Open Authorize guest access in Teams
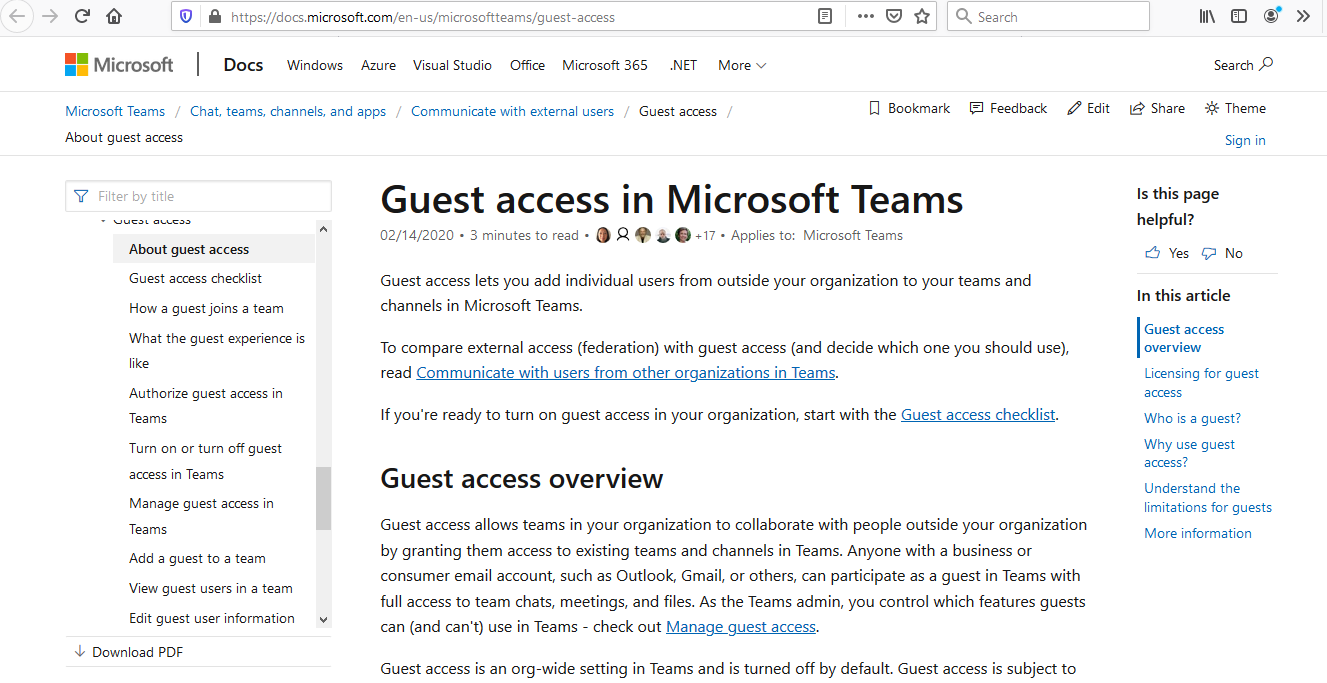Image resolution: width=1327 pixels, height=683 pixels. 206,406
